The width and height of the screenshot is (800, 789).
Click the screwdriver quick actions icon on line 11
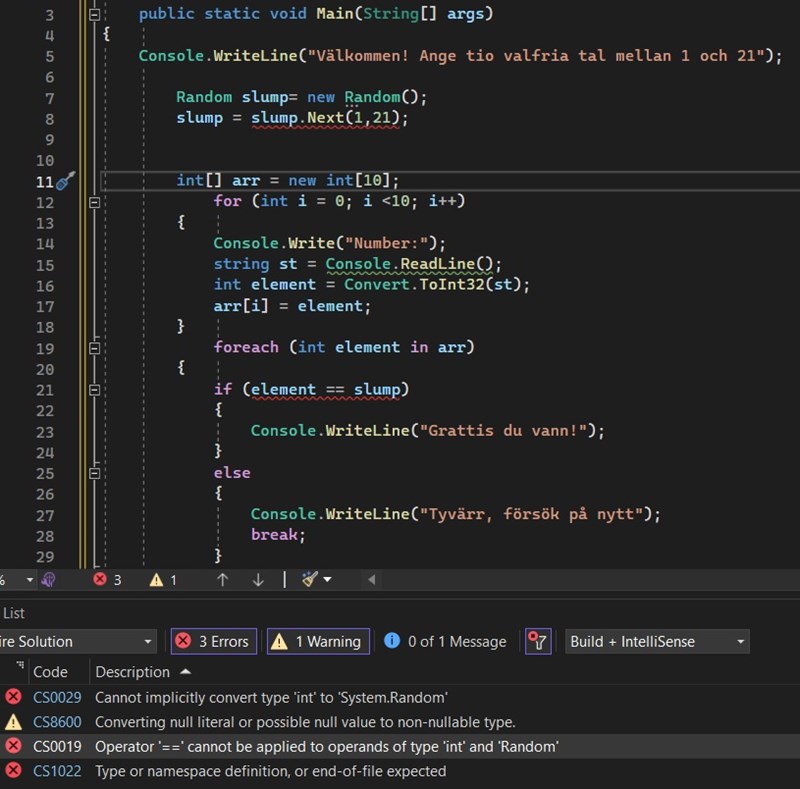click(x=66, y=181)
